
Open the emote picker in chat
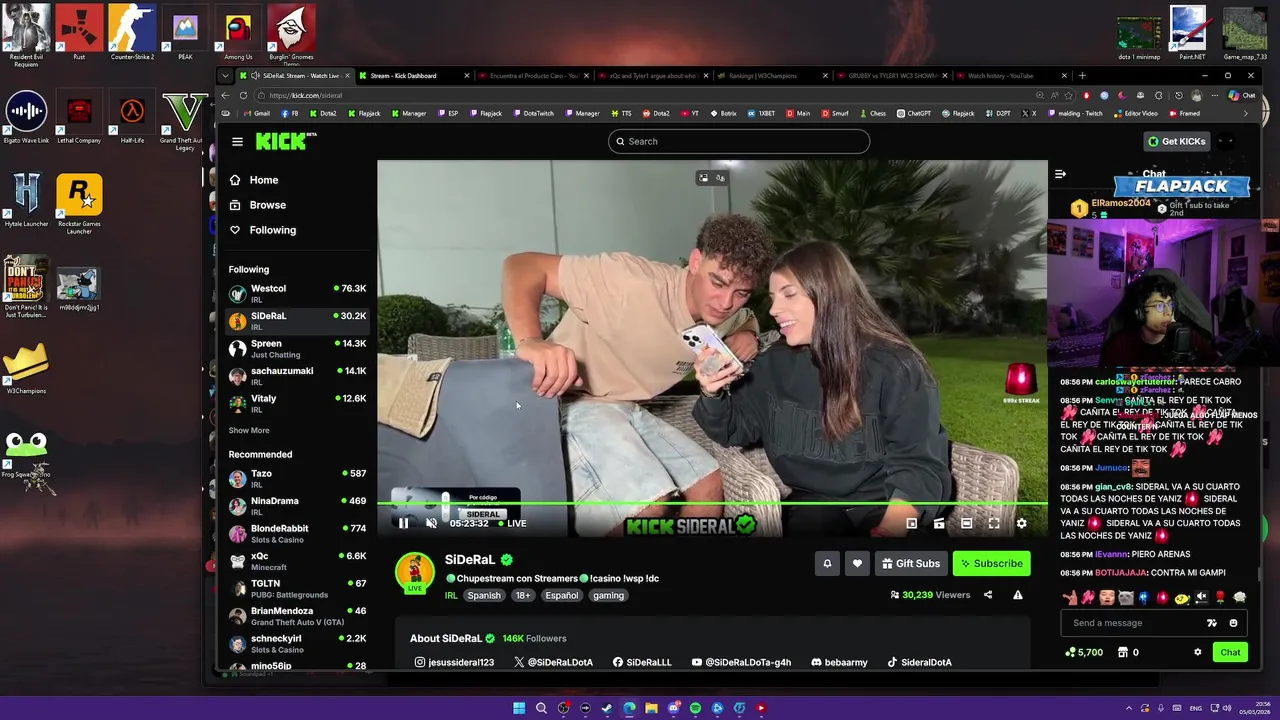[1233, 623]
